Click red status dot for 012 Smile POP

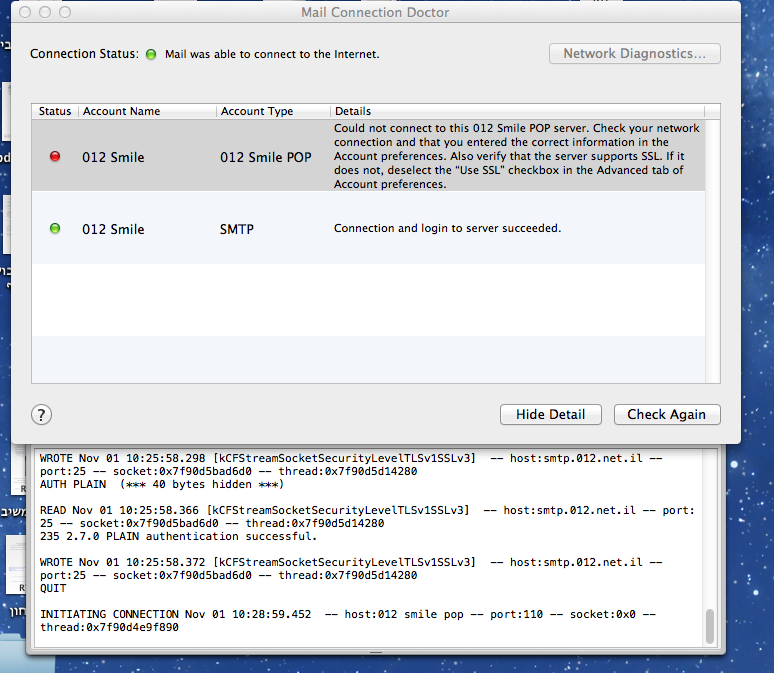coord(55,157)
